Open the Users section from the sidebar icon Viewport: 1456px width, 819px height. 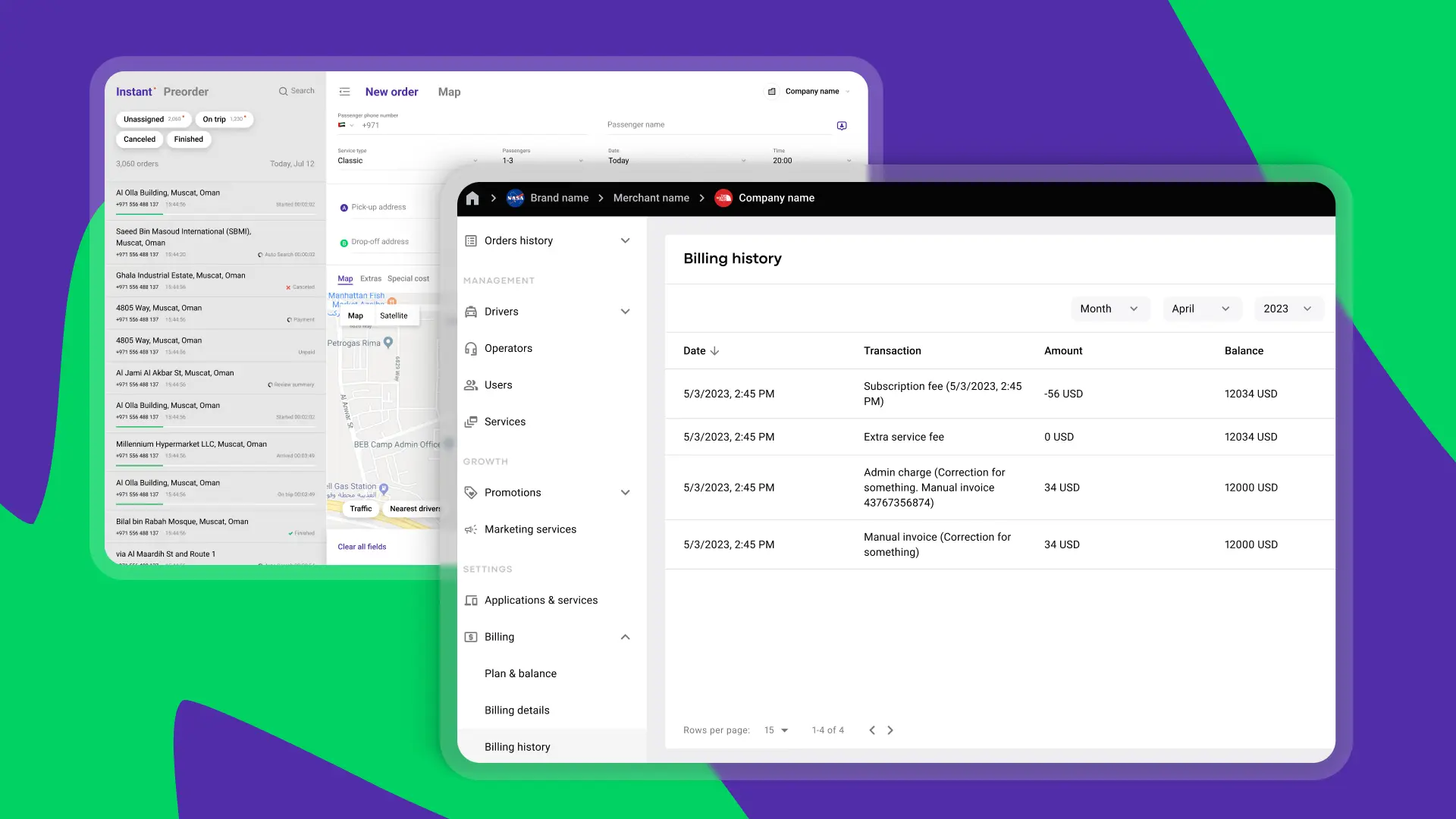point(471,384)
